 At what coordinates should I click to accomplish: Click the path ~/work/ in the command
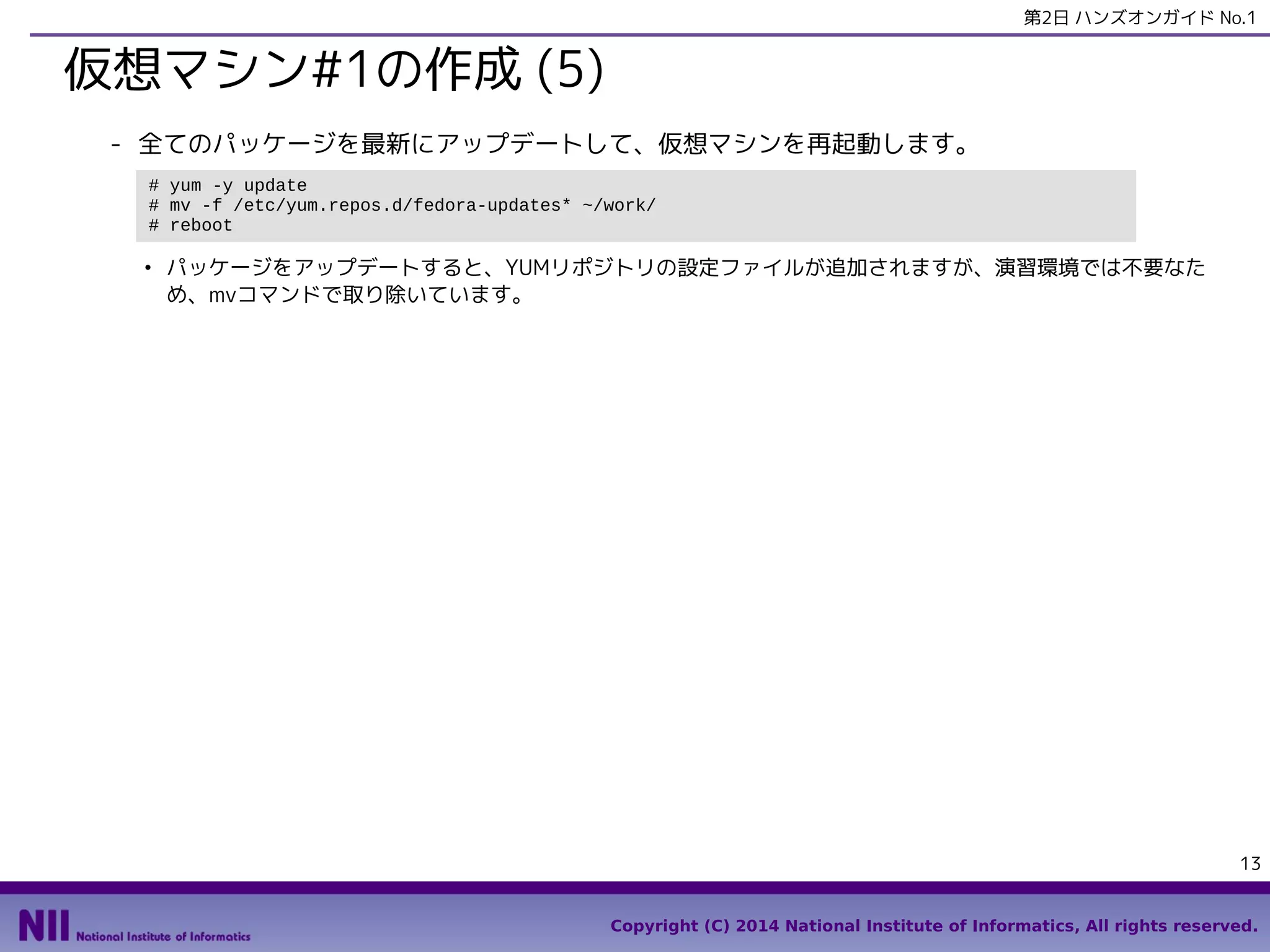(618, 205)
